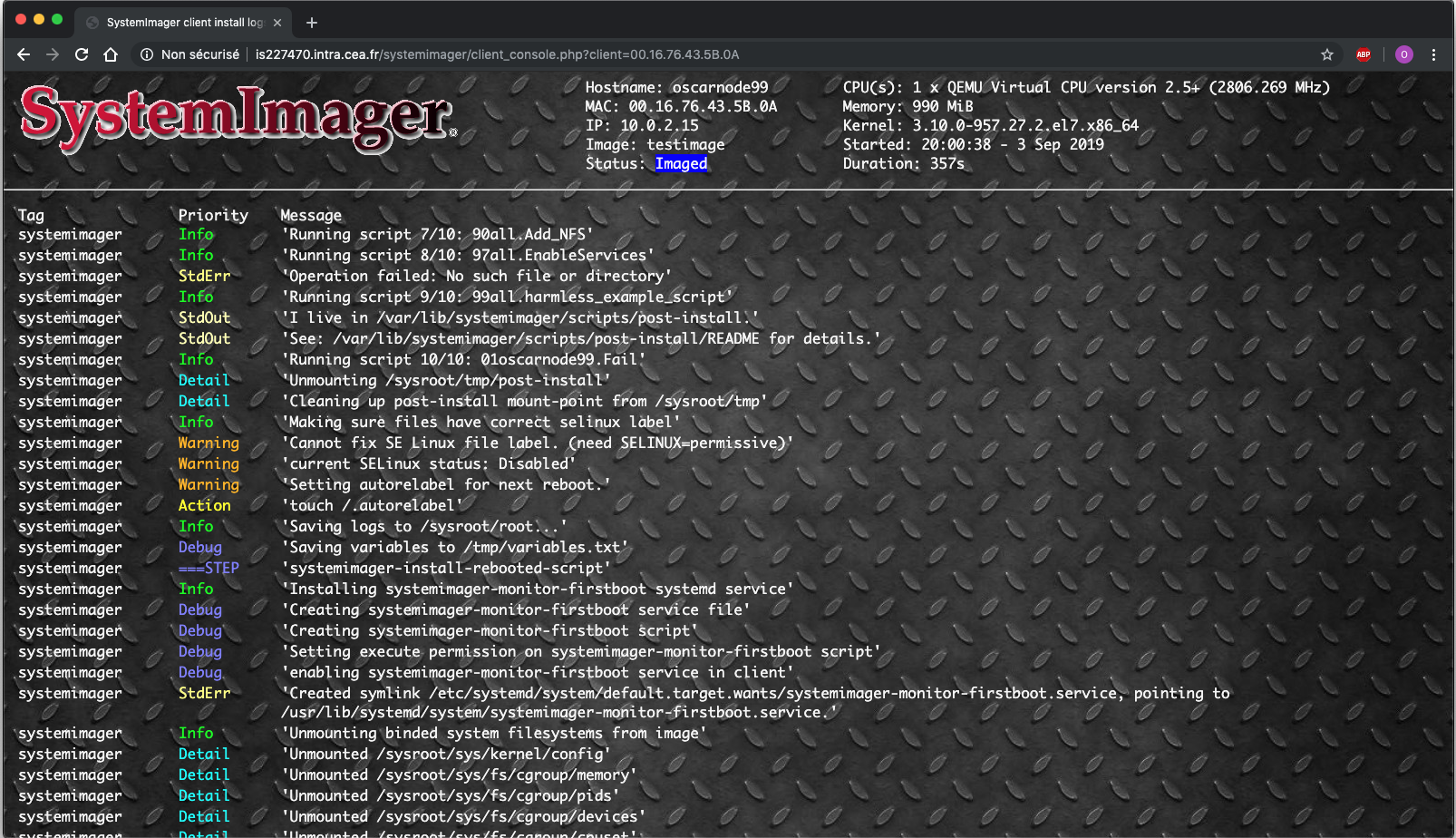
Task: Reload the SystemImager console page
Action: pos(82,54)
